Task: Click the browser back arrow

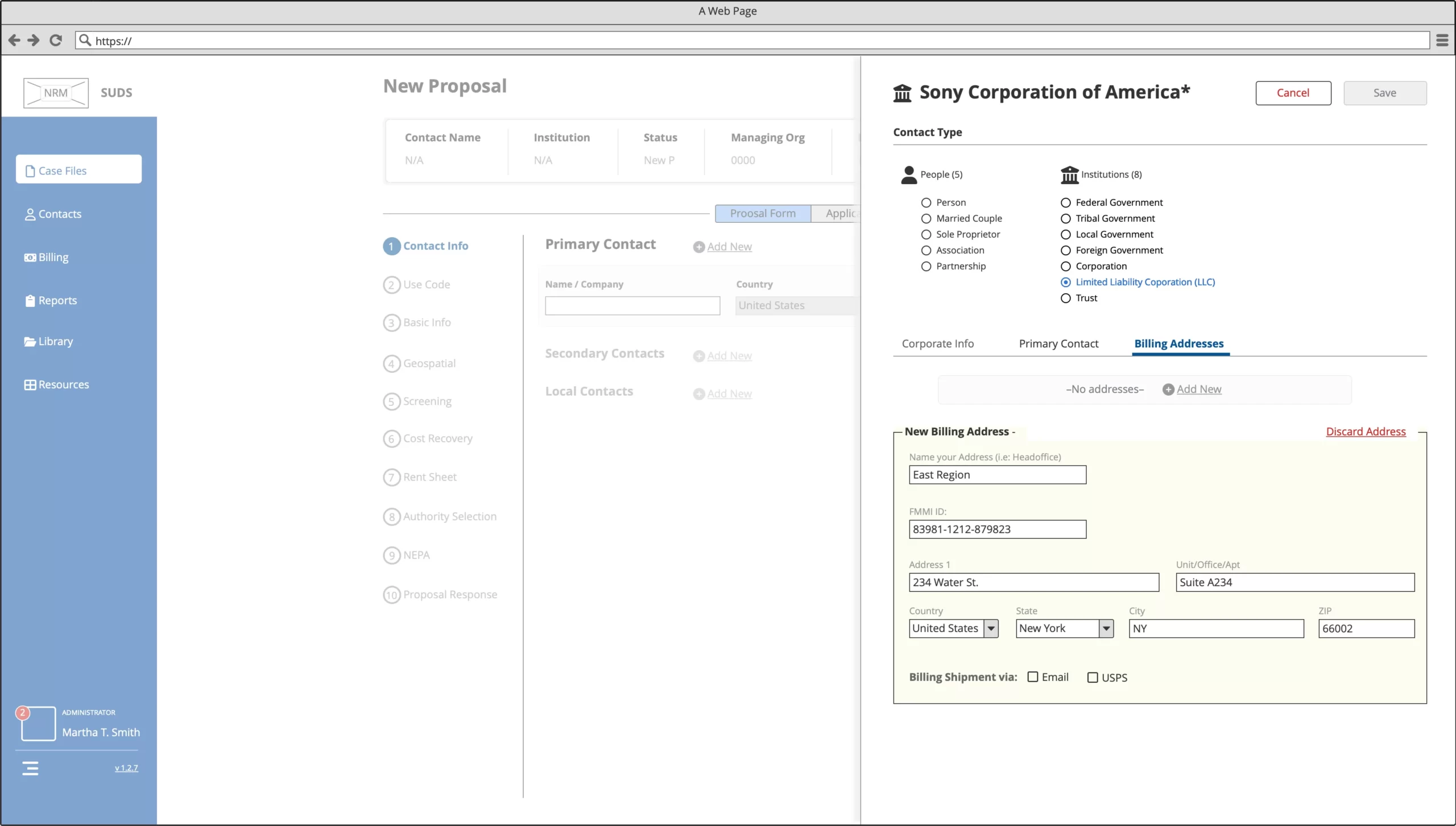Action: point(14,40)
